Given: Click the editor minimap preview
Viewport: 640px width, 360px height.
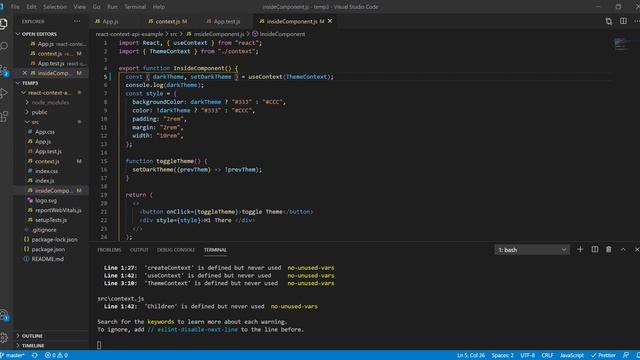Looking at the screenshot, I should [x=622, y=44].
